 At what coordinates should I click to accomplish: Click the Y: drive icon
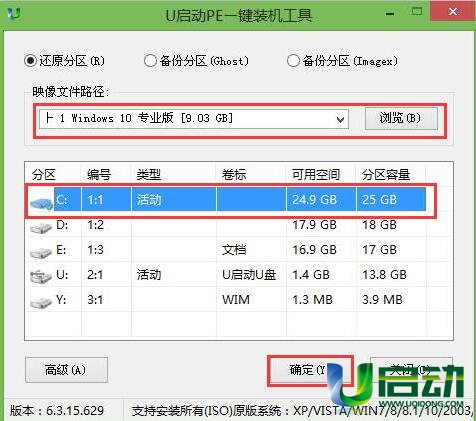41,302
